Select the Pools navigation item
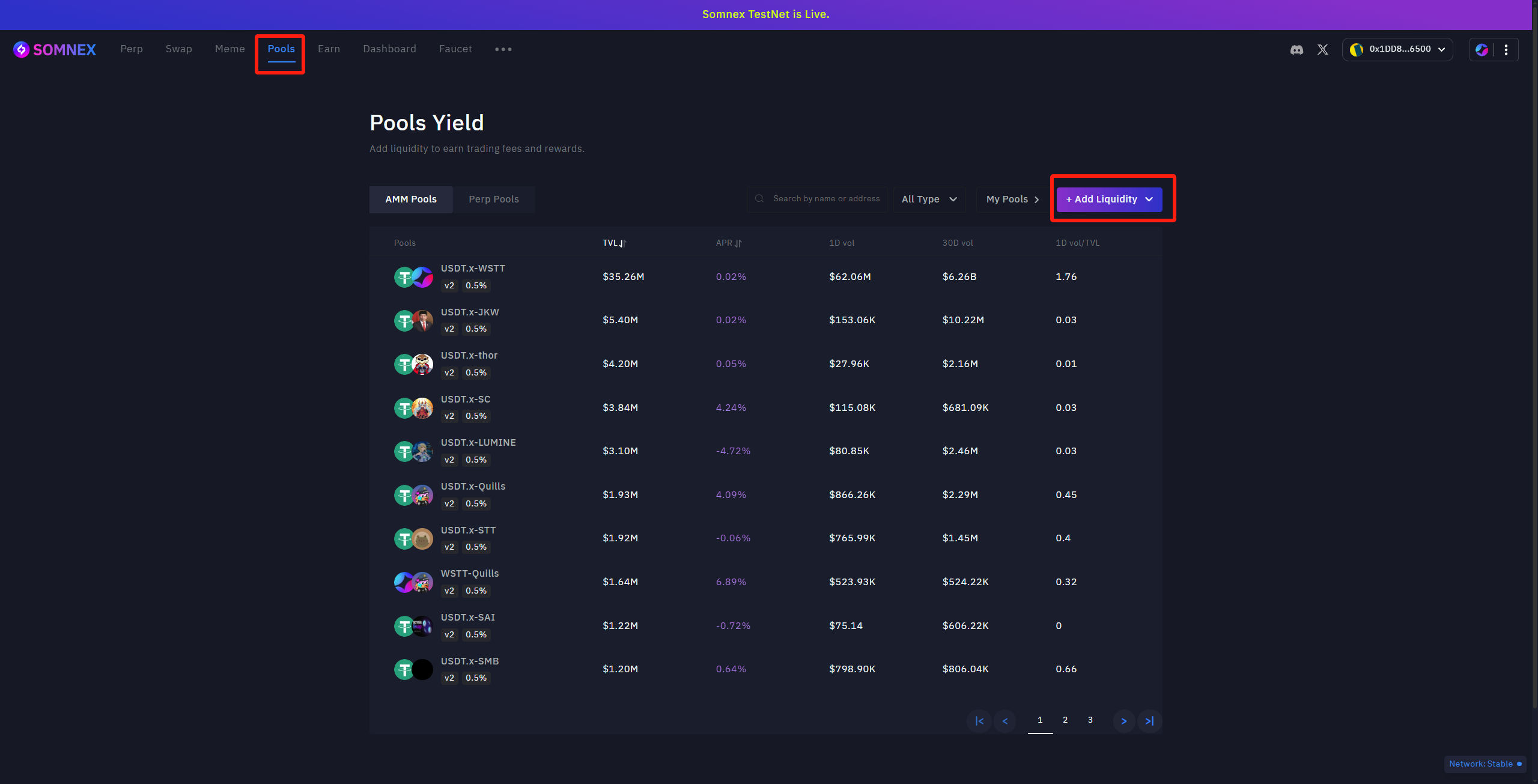The height and width of the screenshot is (784, 1538). [281, 49]
